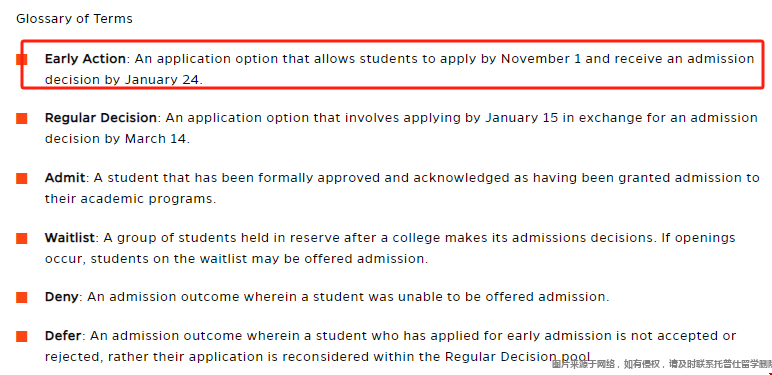This screenshot has height=375, width=772.
Task: Click the bold Regular Decision term
Action: pos(100,118)
